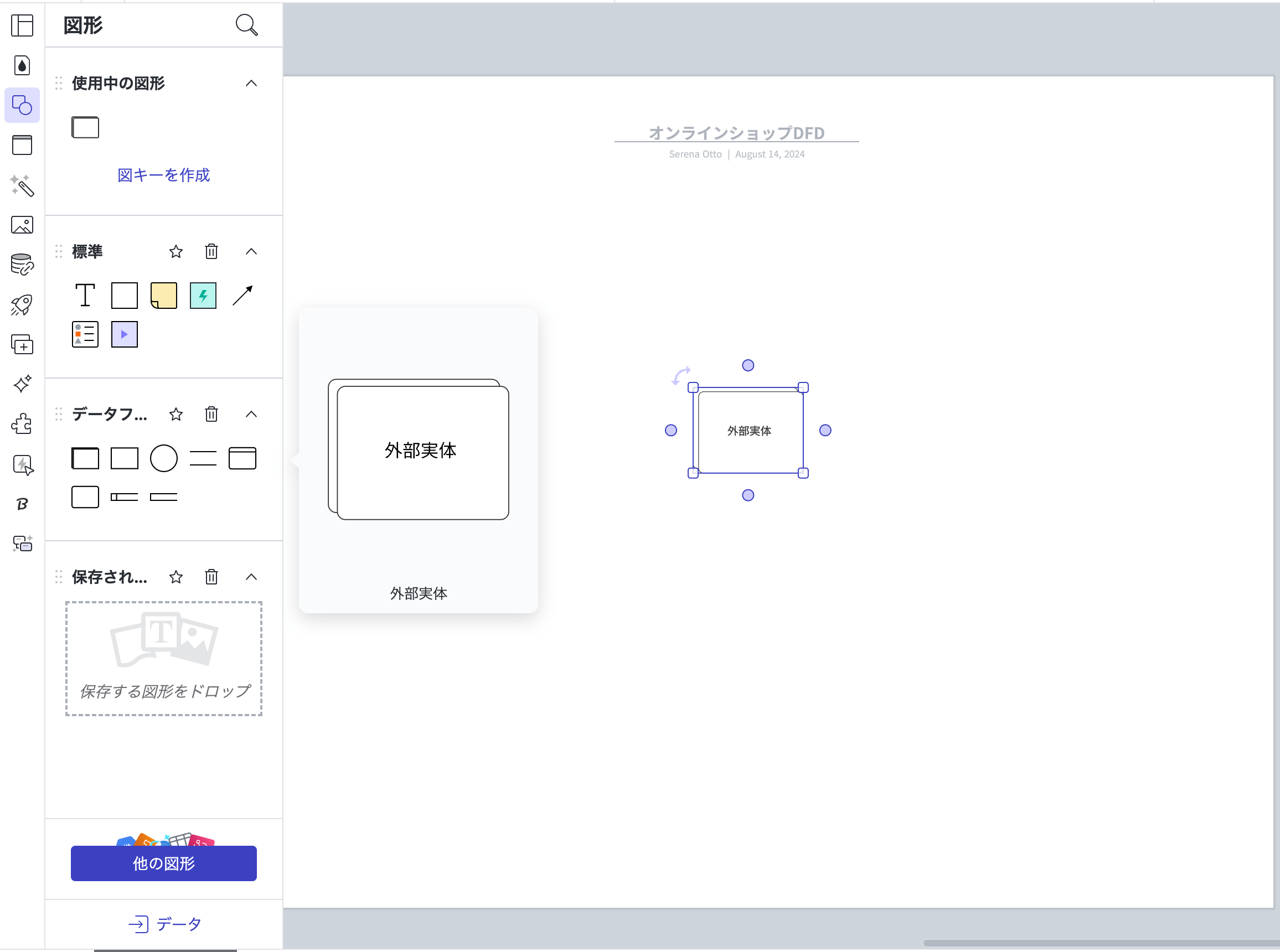The width and height of the screenshot is (1280, 952).
Task: Collapse the 標準 section
Action: coord(251,252)
